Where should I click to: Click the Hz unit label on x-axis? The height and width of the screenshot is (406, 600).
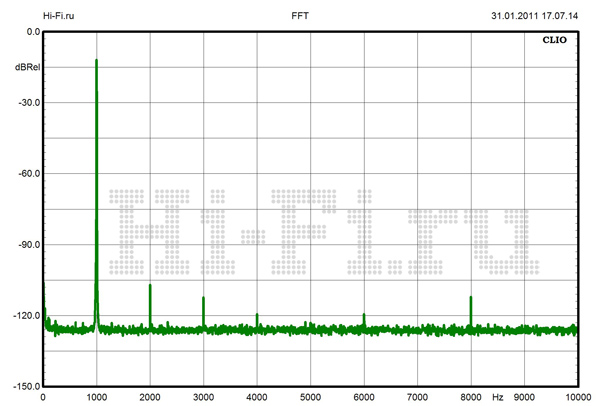point(497,397)
